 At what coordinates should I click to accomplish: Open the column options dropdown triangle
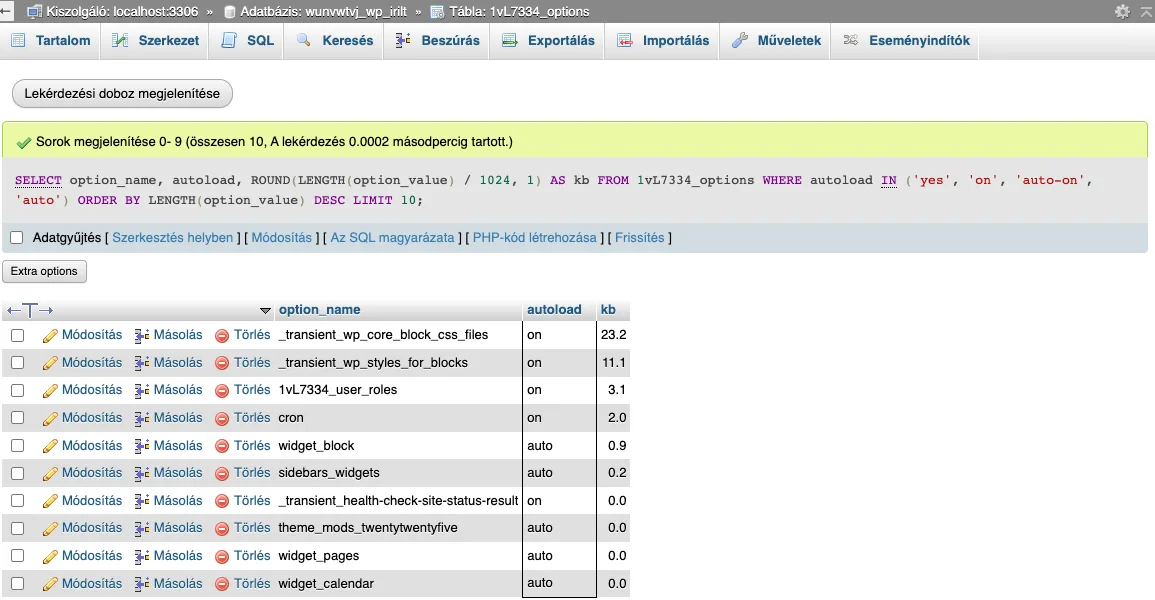pyautogui.click(x=265, y=311)
